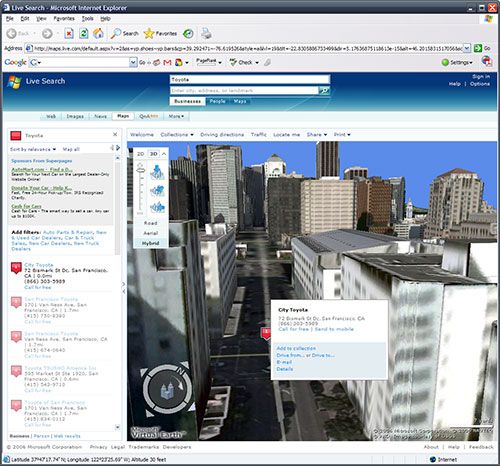
Task: Expand the Share dropdown
Action: (x=317, y=135)
